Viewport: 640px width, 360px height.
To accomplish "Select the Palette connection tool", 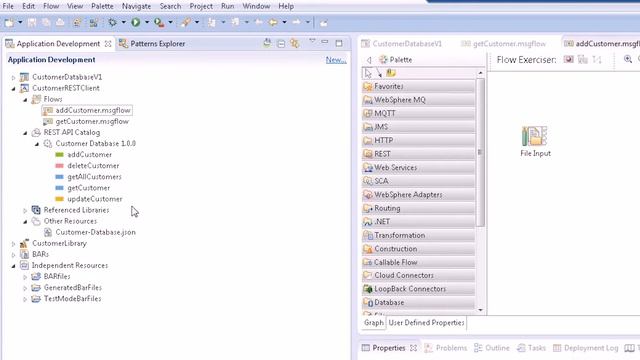I will point(379,73).
